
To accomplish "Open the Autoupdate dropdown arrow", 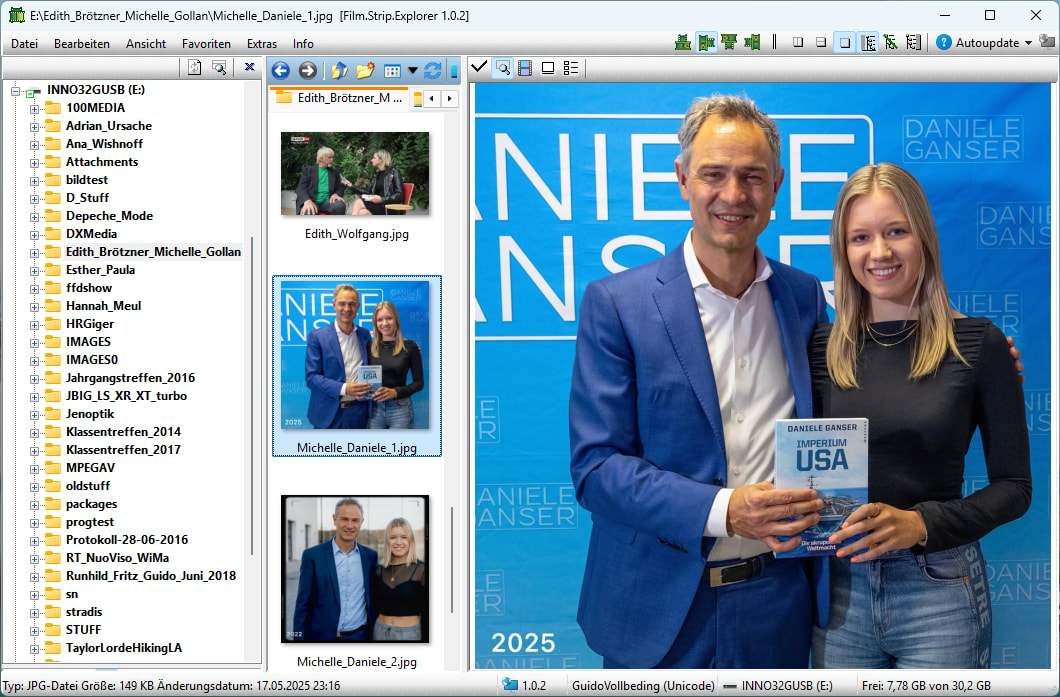I will (x=1028, y=43).
